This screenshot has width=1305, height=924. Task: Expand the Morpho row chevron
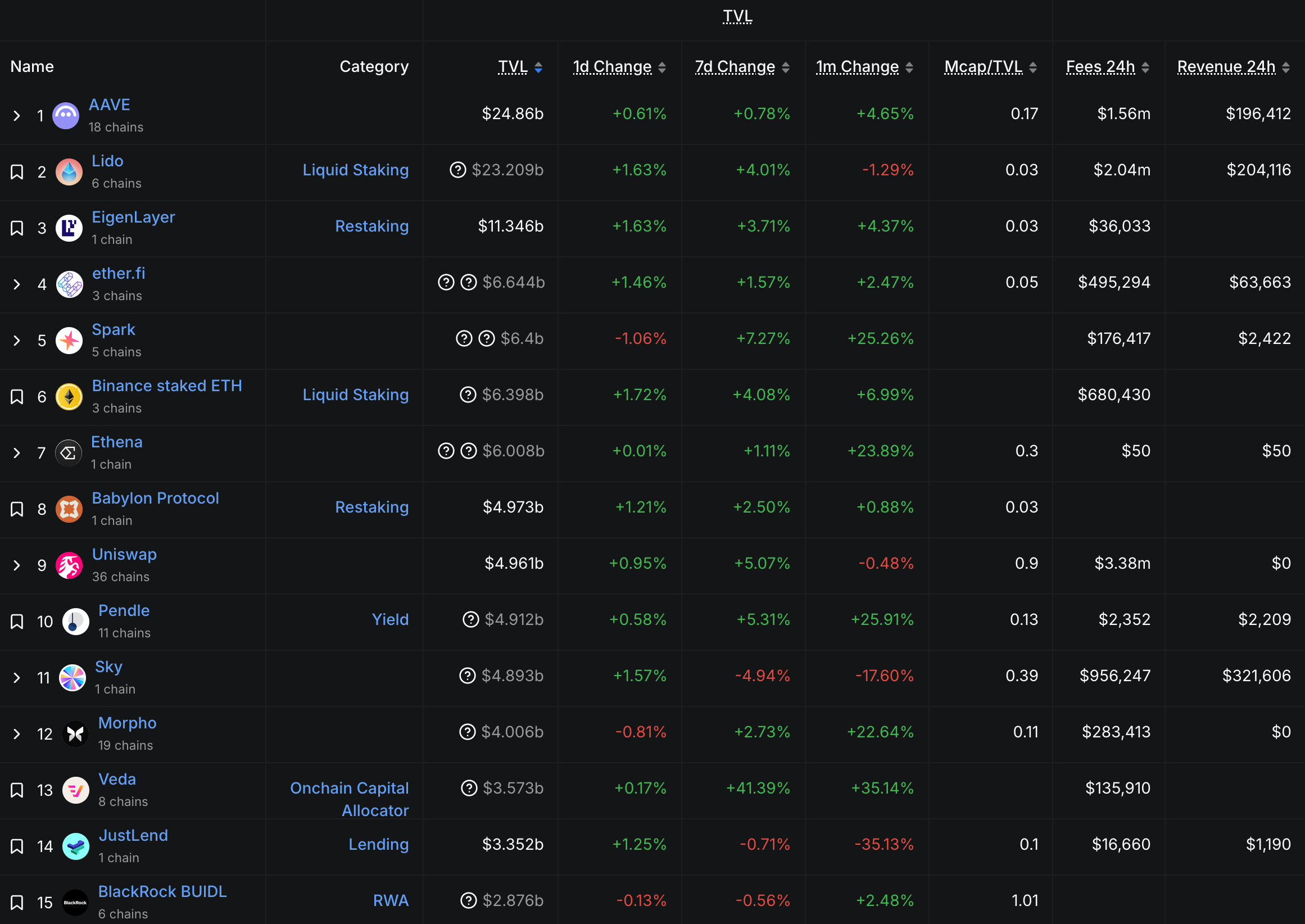(17, 734)
